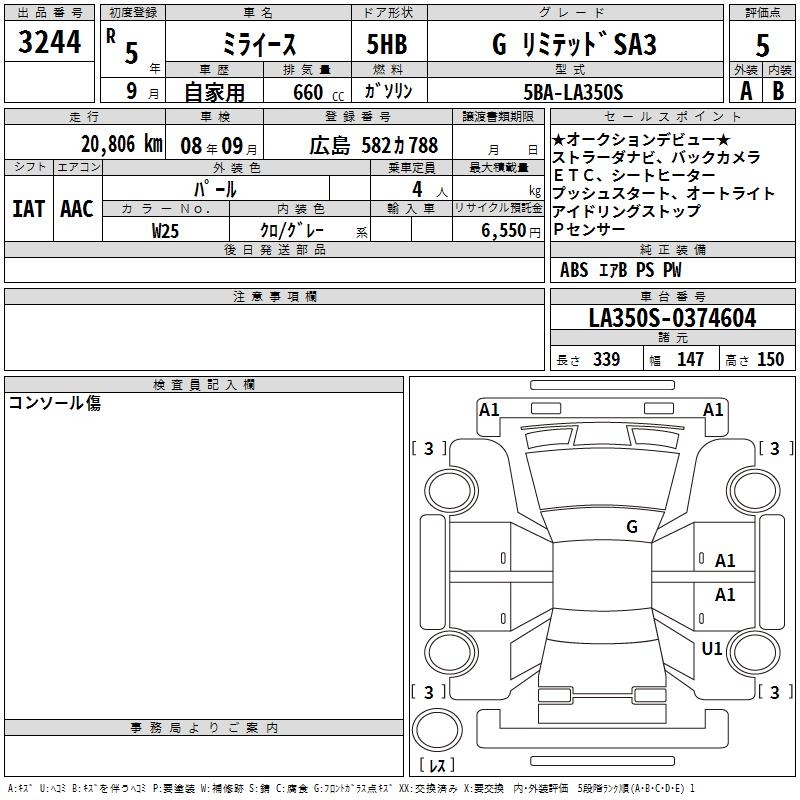Click the spare tire circle on diagram
800x800 pixels.
(x=437, y=730)
